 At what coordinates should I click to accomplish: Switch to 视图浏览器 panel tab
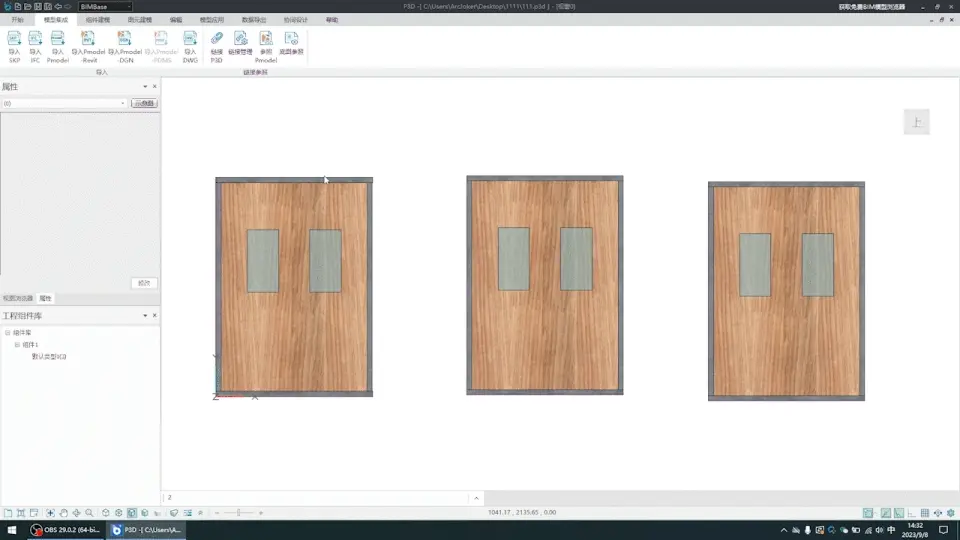click(x=18, y=299)
